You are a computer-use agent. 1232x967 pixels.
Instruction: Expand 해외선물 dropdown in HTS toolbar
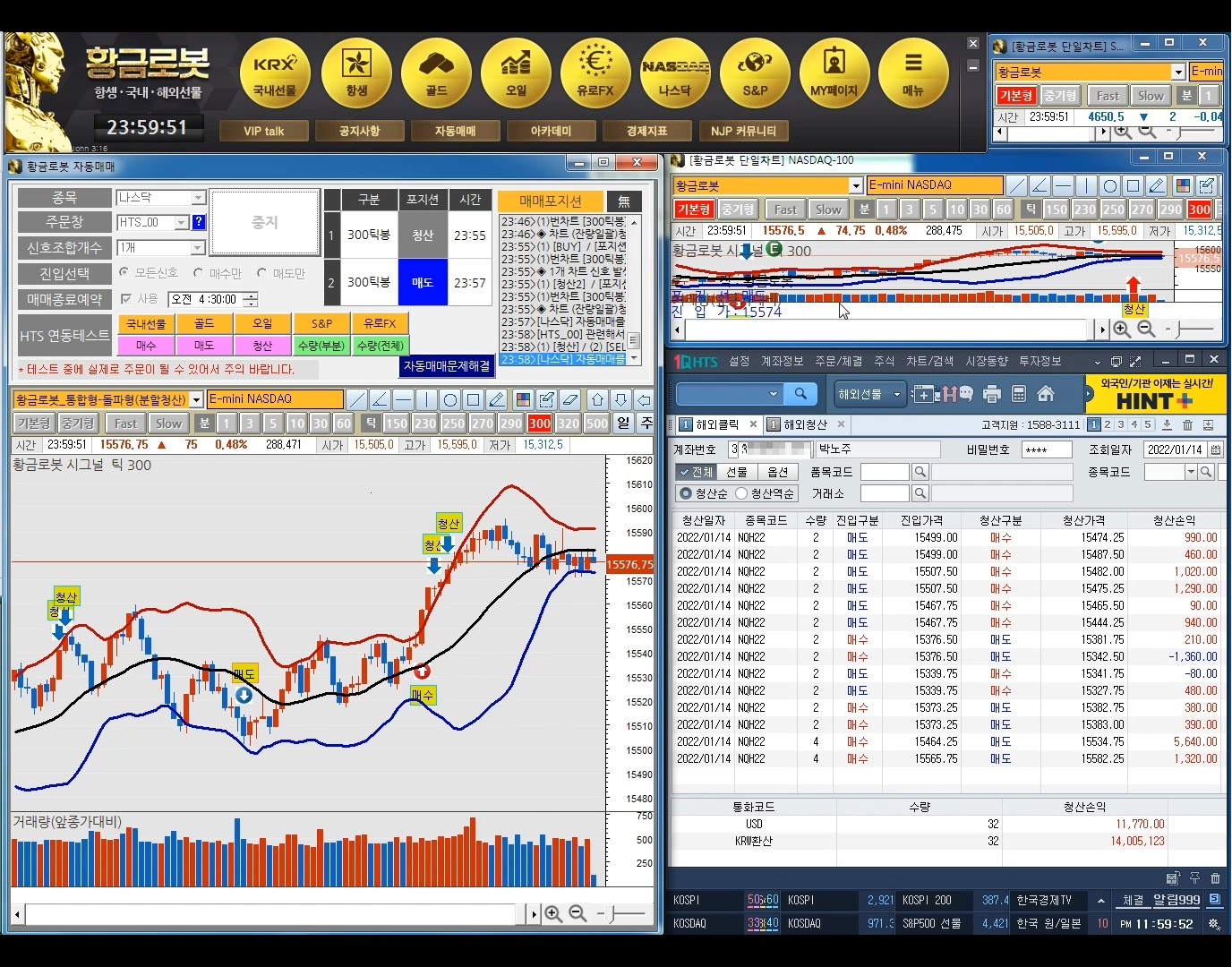896,394
